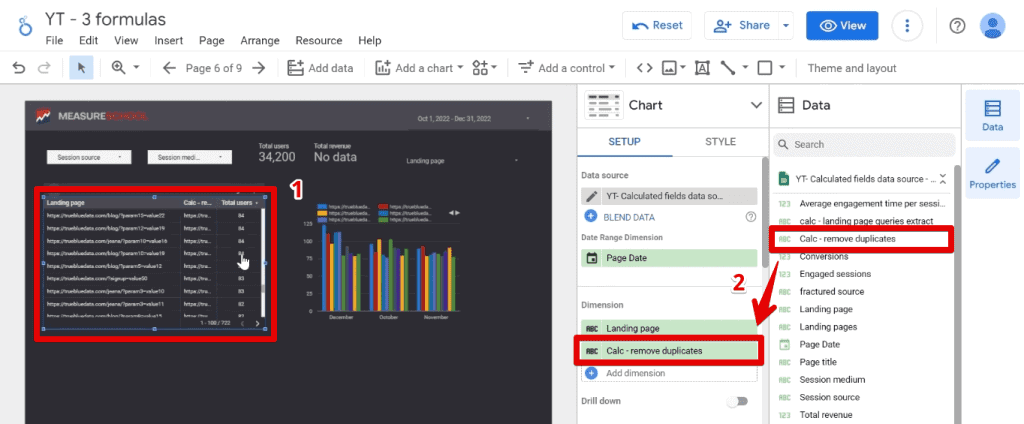1024x424 pixels.
Task: Click the URL embed code icon
Action: coord(645,68)
